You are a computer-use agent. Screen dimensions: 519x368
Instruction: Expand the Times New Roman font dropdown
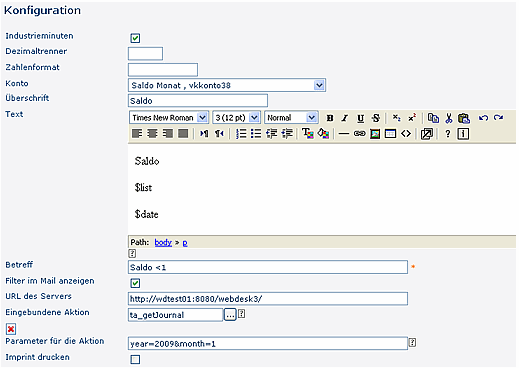click(x=202, y=118)
